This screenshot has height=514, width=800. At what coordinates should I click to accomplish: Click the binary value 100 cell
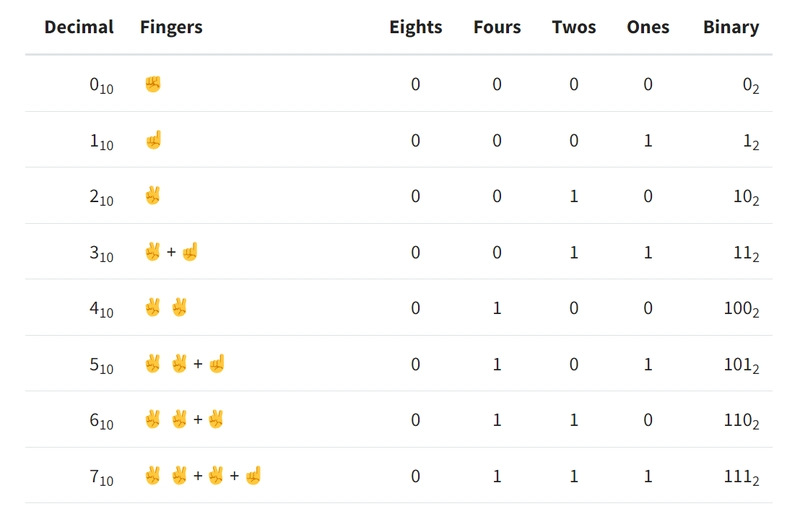(x=741, y=309)
